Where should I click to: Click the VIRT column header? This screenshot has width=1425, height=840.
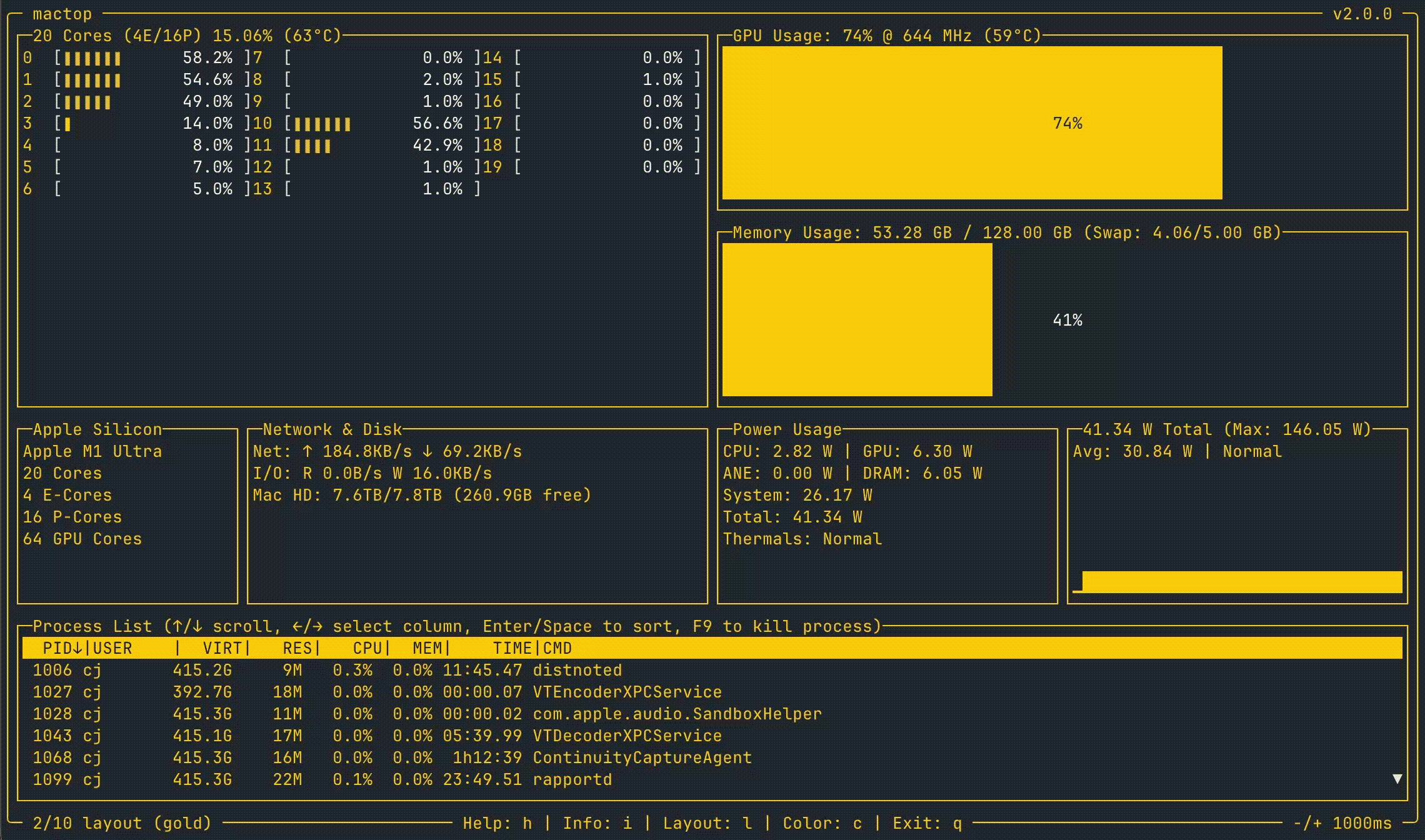click(x=222, y=648)
